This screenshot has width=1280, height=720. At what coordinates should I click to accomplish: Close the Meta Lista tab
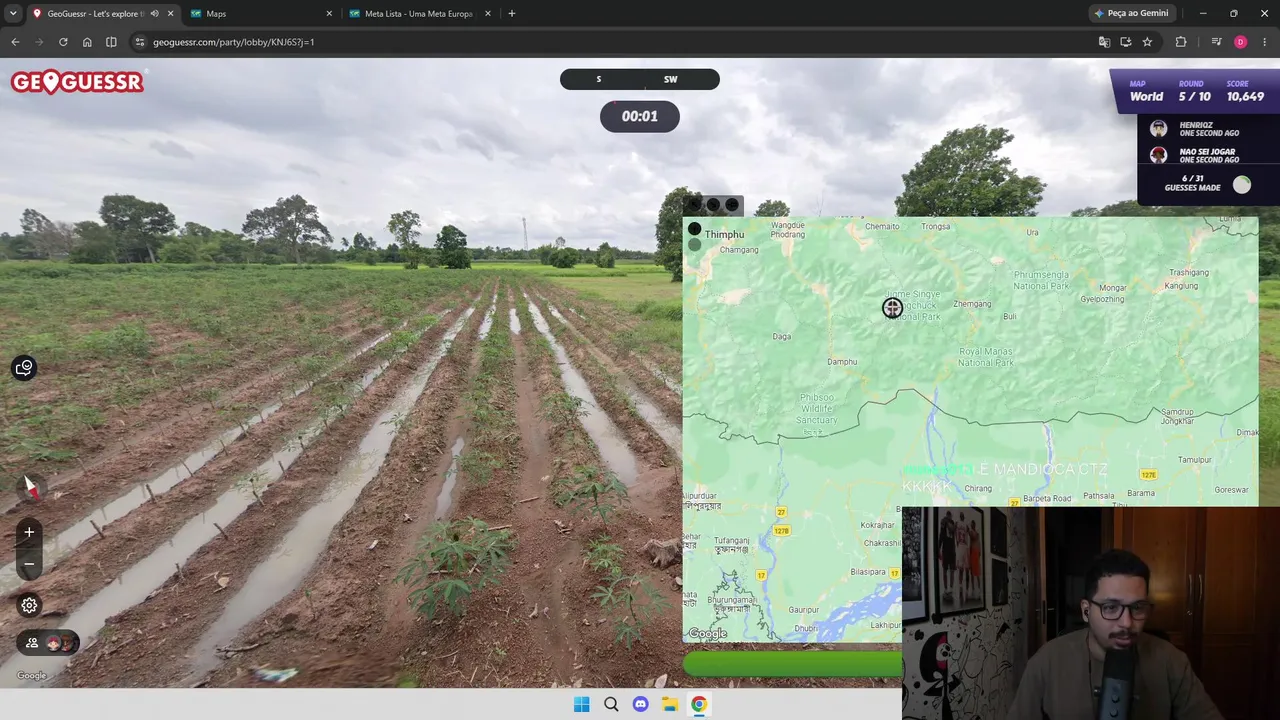(488, 14)
